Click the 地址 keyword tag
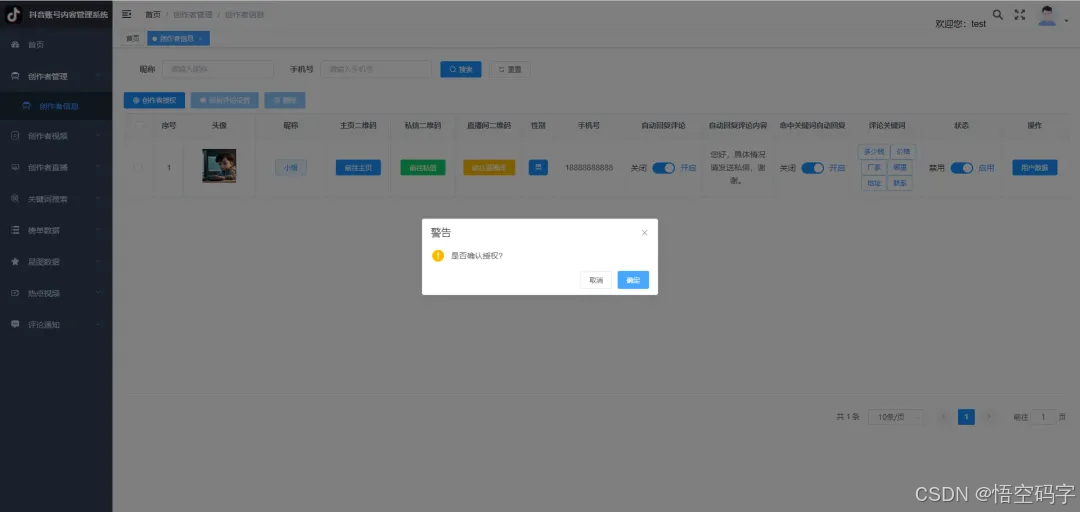This screenshot has height=512, width=1080. coord(872,183)
